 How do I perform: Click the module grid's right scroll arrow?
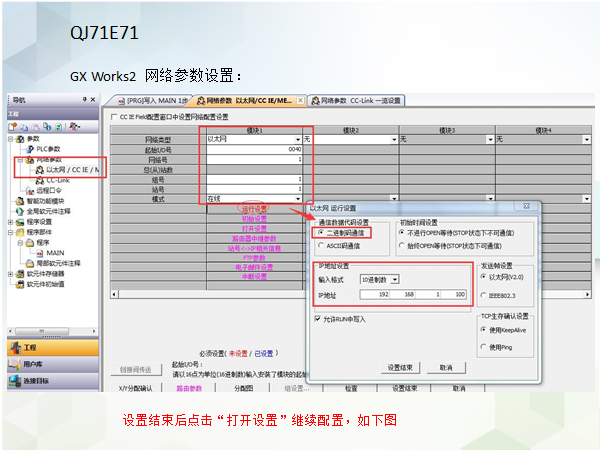[x=587, y=294]
